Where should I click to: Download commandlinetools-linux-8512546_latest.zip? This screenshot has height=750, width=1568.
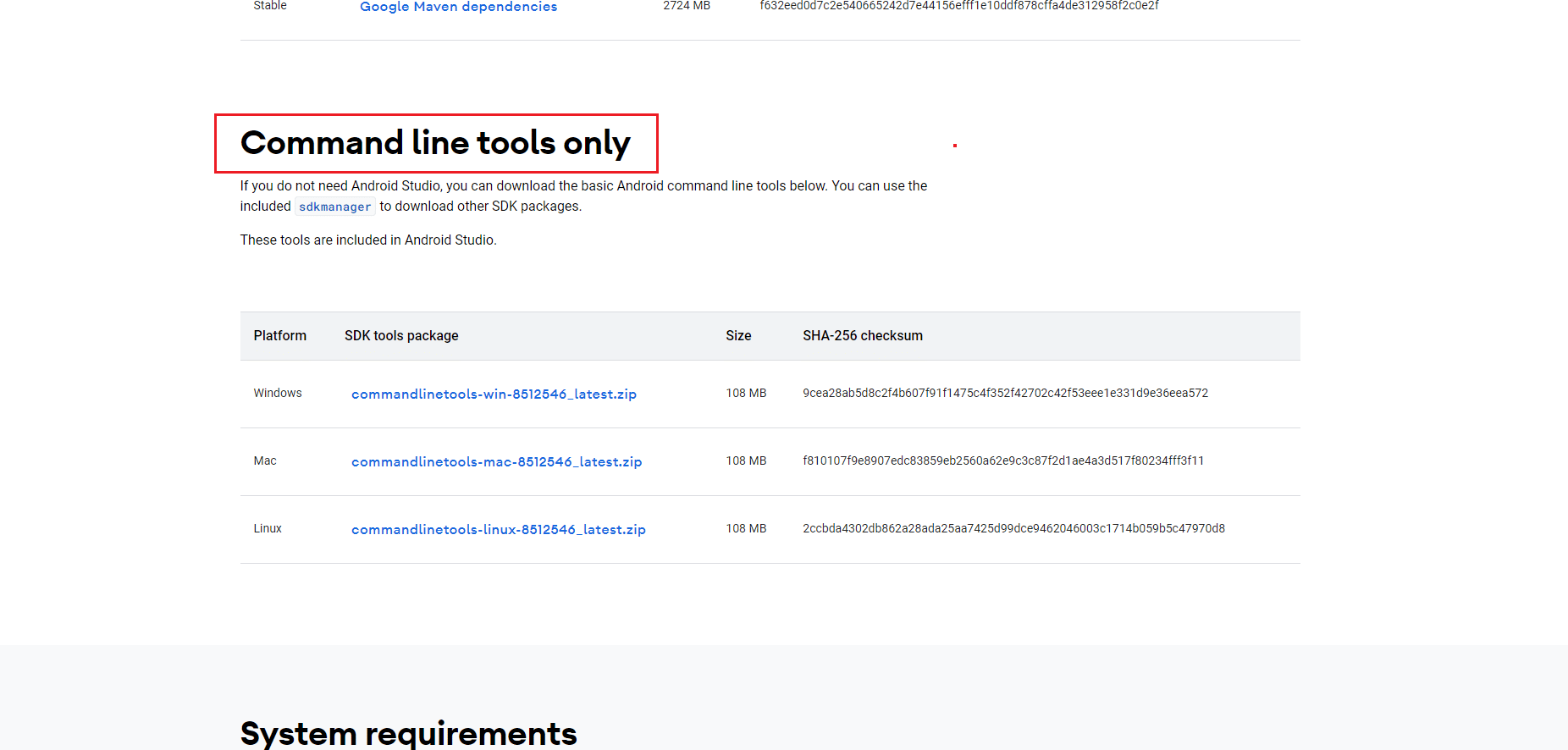point(498,530)
